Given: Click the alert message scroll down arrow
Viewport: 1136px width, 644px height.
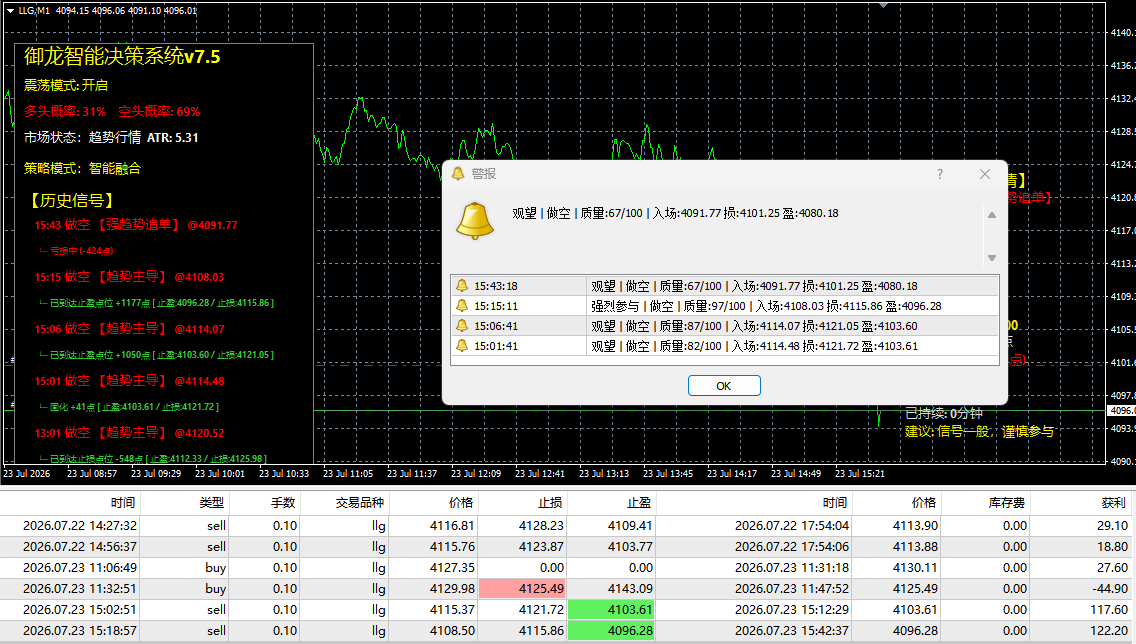Looking at the screenshot, I should tap(992, 258).
